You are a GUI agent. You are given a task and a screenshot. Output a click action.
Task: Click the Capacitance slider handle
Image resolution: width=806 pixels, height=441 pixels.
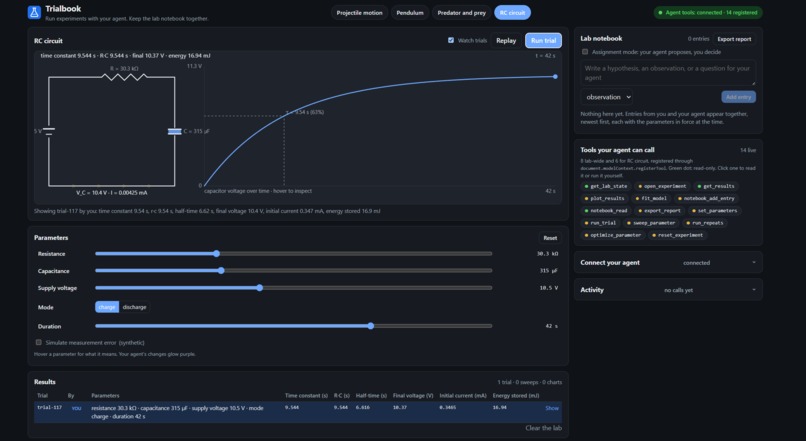(221, 270)
